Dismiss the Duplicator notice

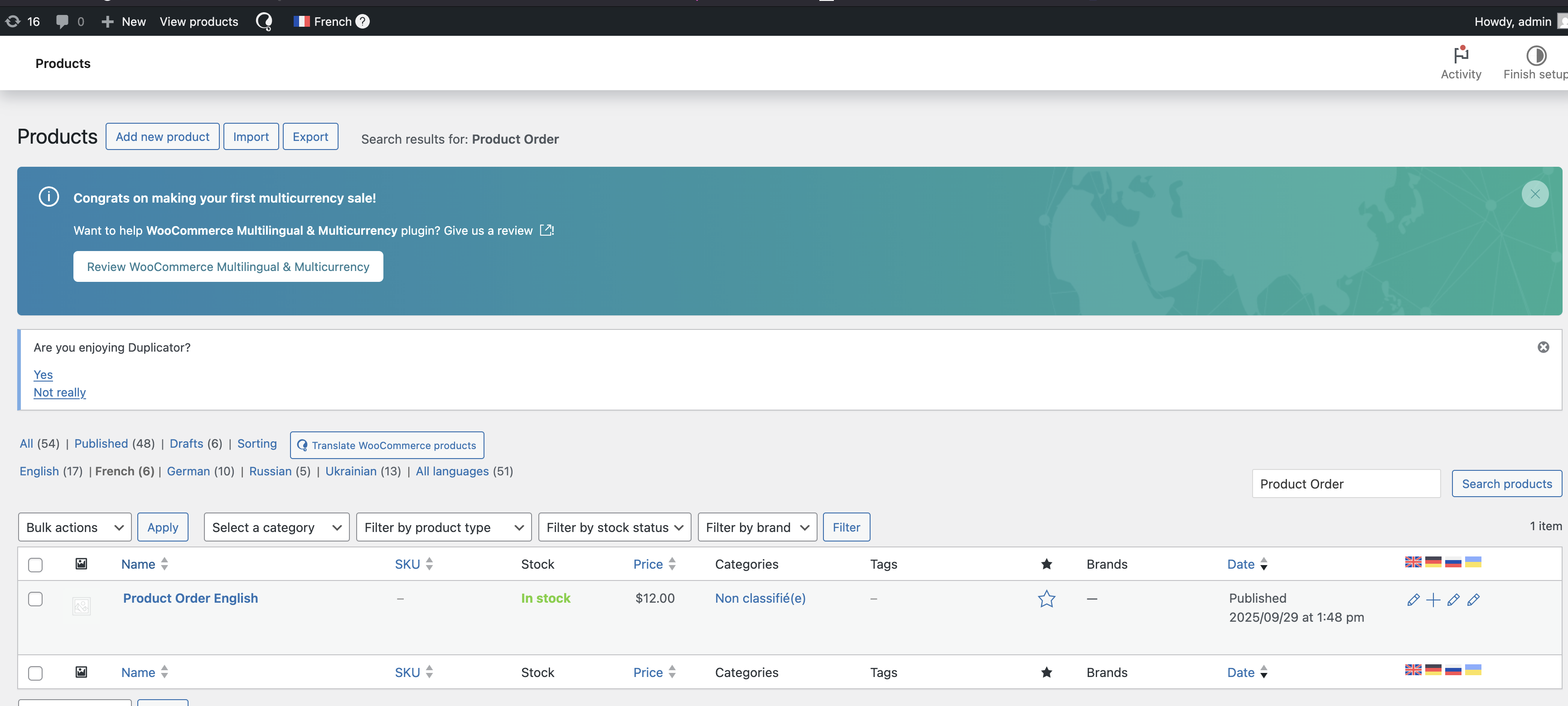click(x=1543, y=347)
